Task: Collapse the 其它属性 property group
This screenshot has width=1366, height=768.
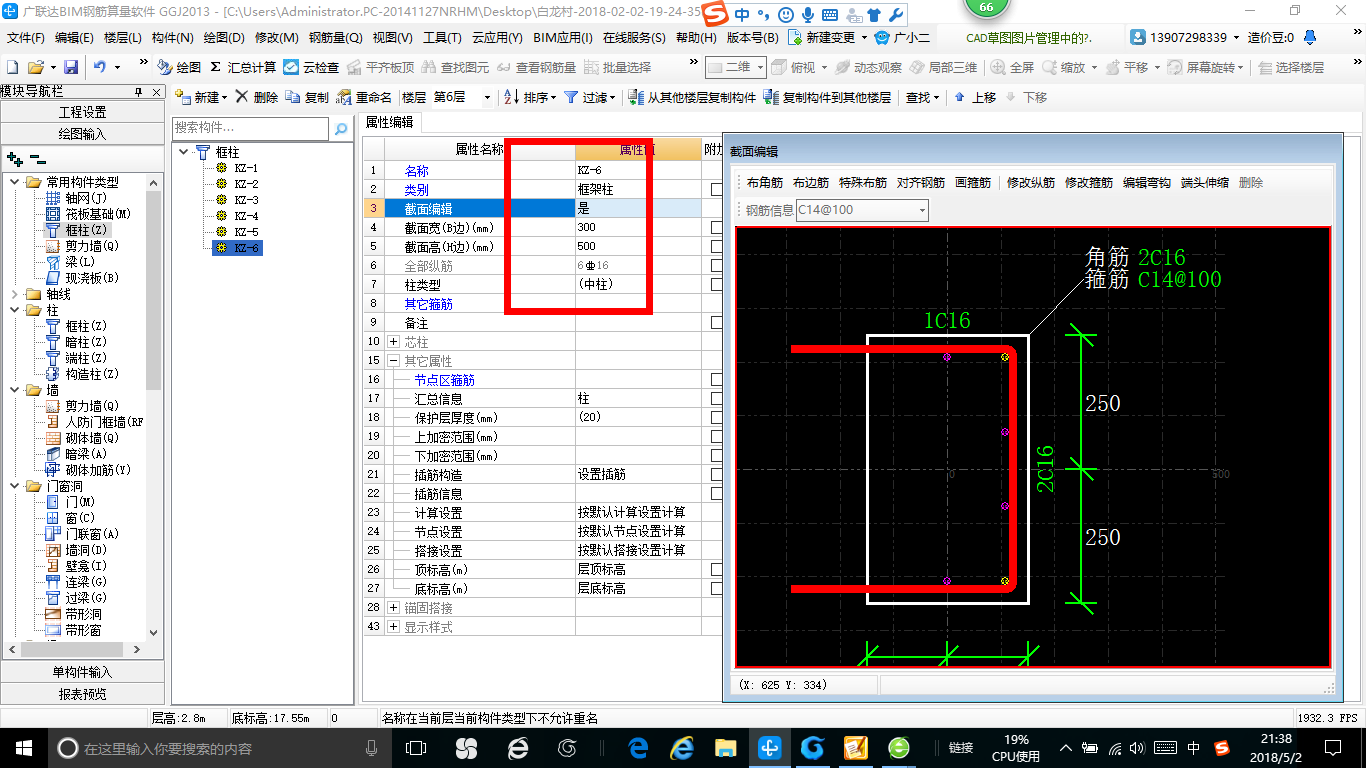Action: click(x=394, y=361)
